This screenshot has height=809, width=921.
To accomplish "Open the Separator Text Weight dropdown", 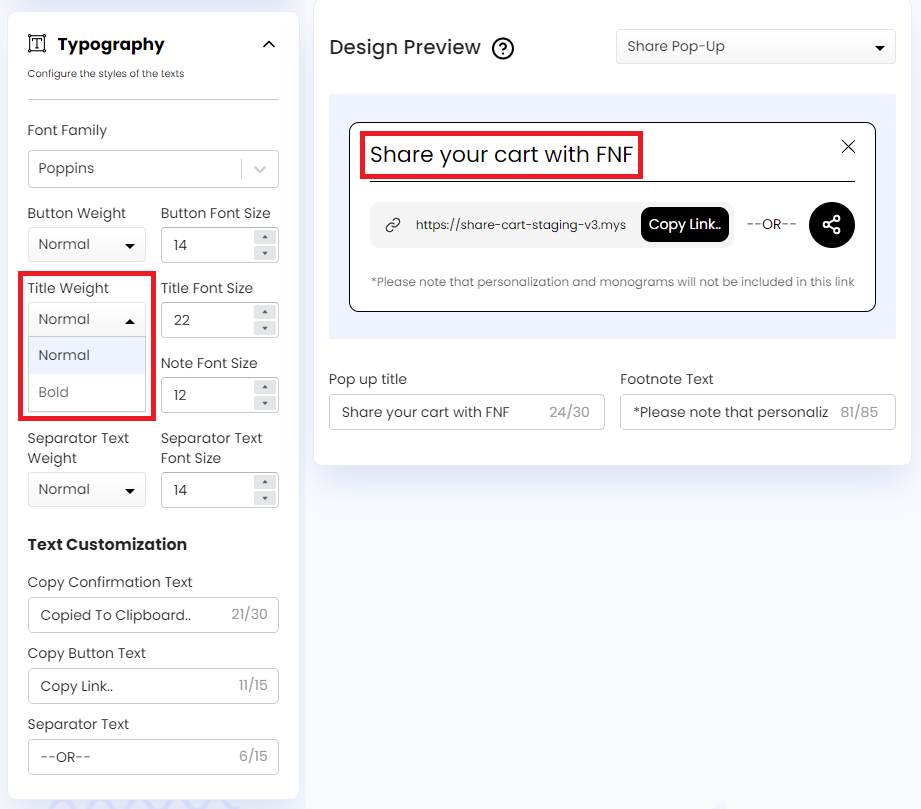I will coord(87,490).
